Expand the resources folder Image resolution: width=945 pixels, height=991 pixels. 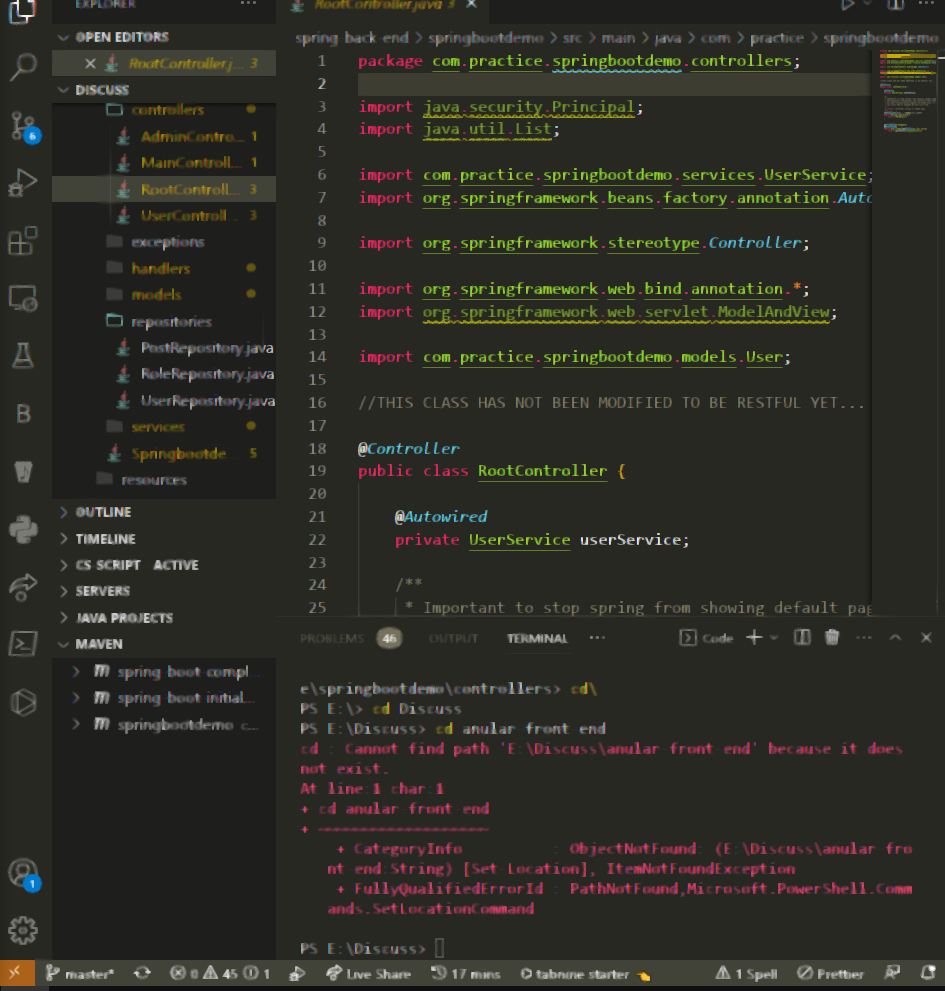point(164,480)
